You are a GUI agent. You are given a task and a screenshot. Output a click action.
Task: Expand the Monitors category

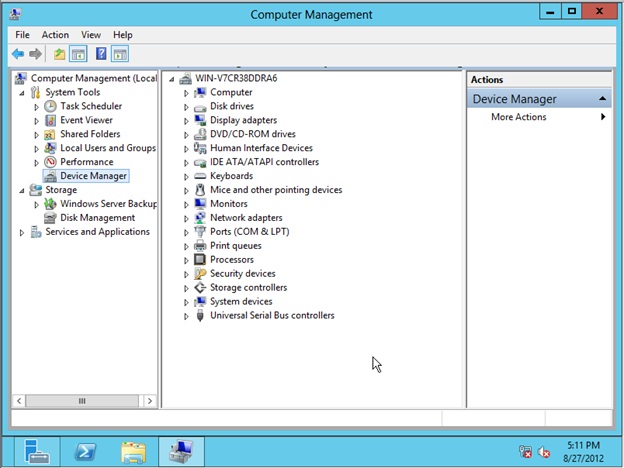tap(186, 204)
